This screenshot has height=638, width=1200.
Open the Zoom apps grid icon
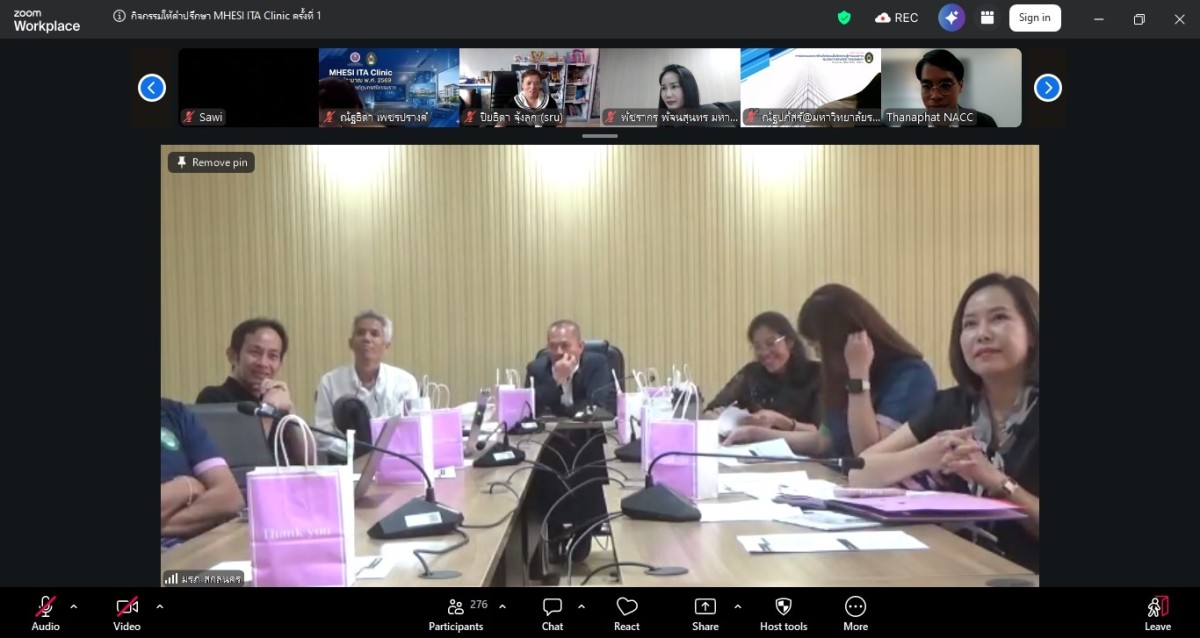click(987, 18)
